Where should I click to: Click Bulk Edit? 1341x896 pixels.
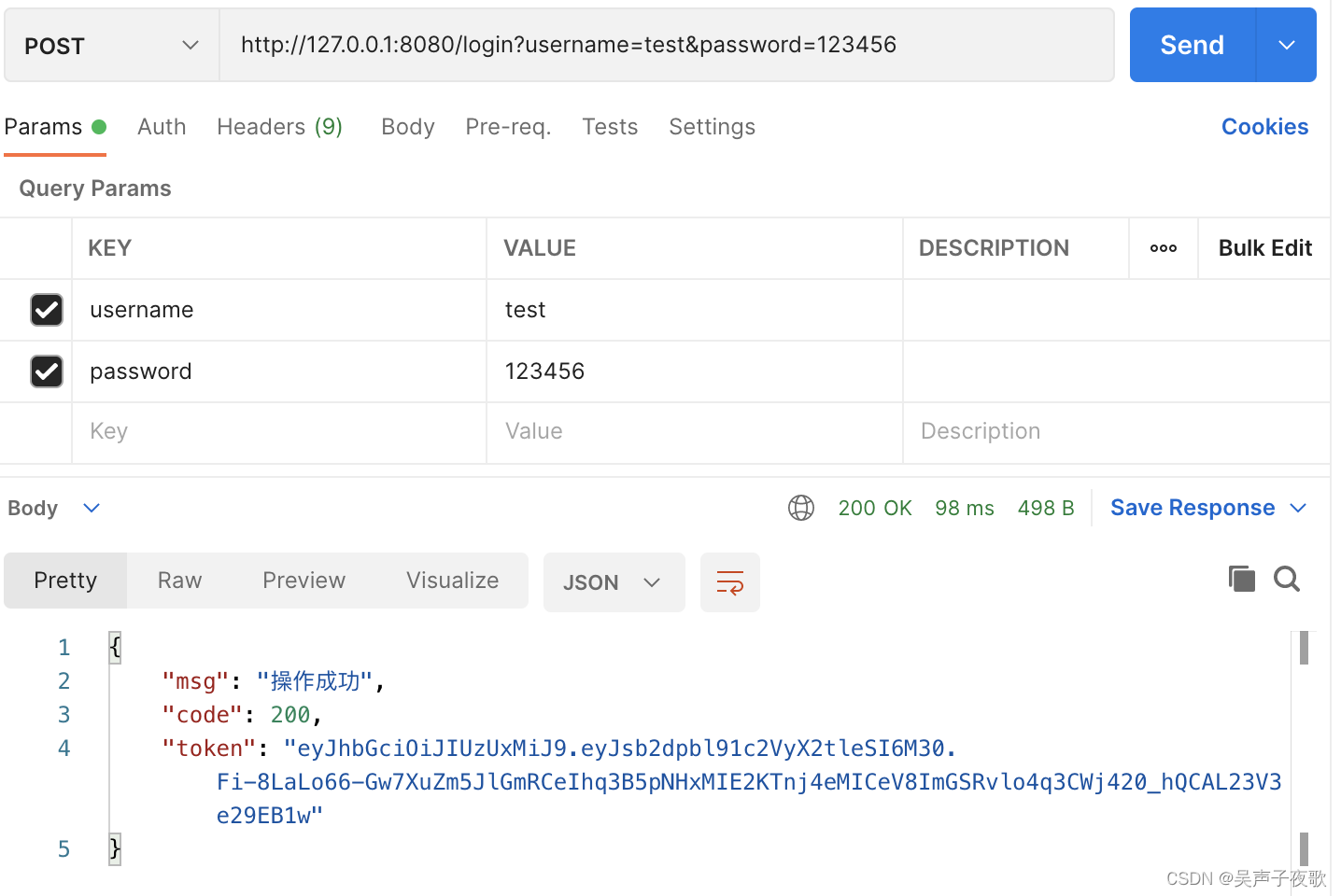pos(1265,248)
